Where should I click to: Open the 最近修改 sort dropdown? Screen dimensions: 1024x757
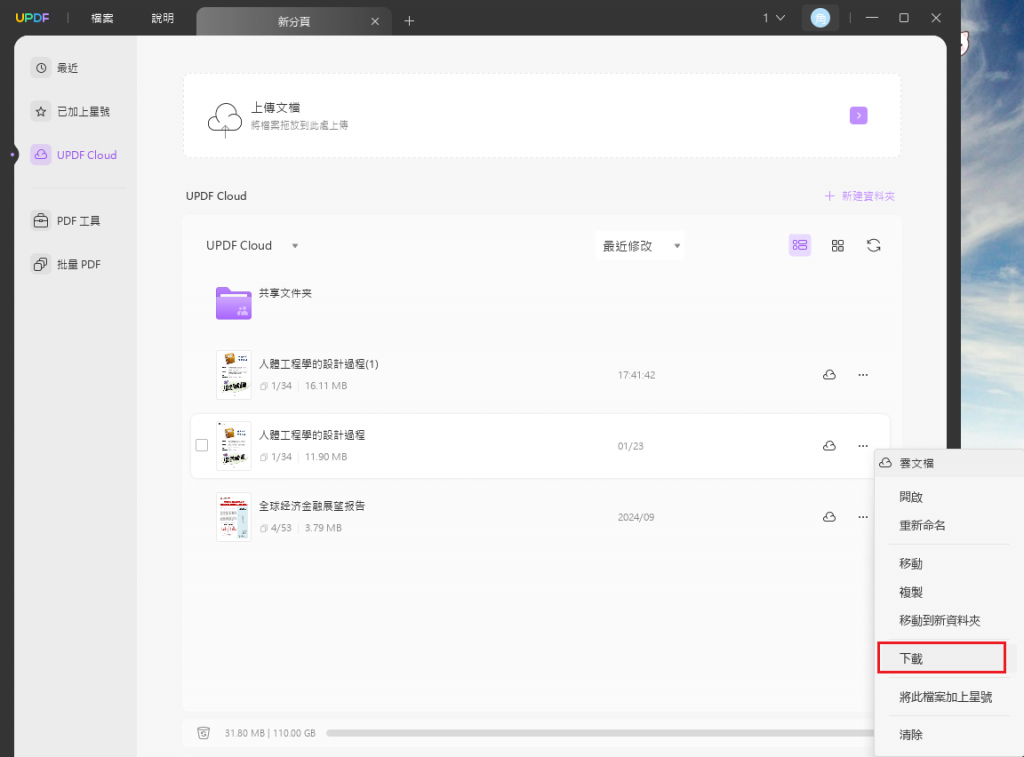tap(640, 246)
